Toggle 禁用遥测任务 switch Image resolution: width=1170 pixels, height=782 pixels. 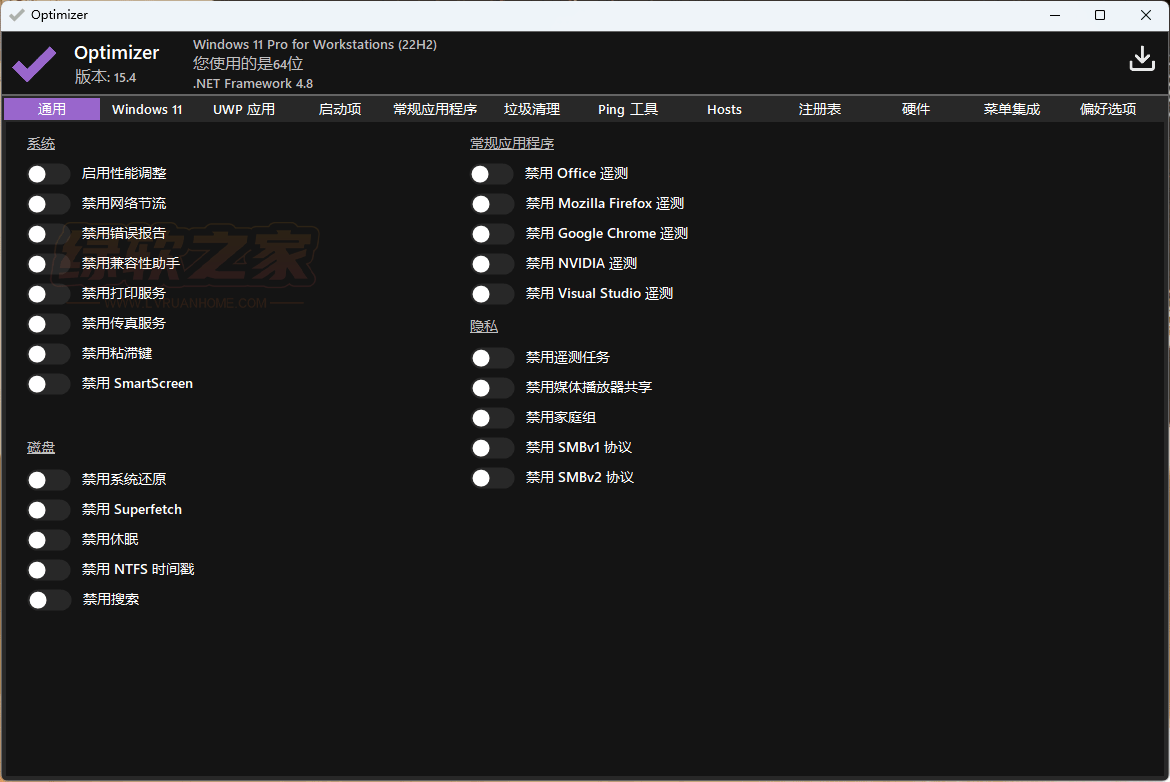492,358
